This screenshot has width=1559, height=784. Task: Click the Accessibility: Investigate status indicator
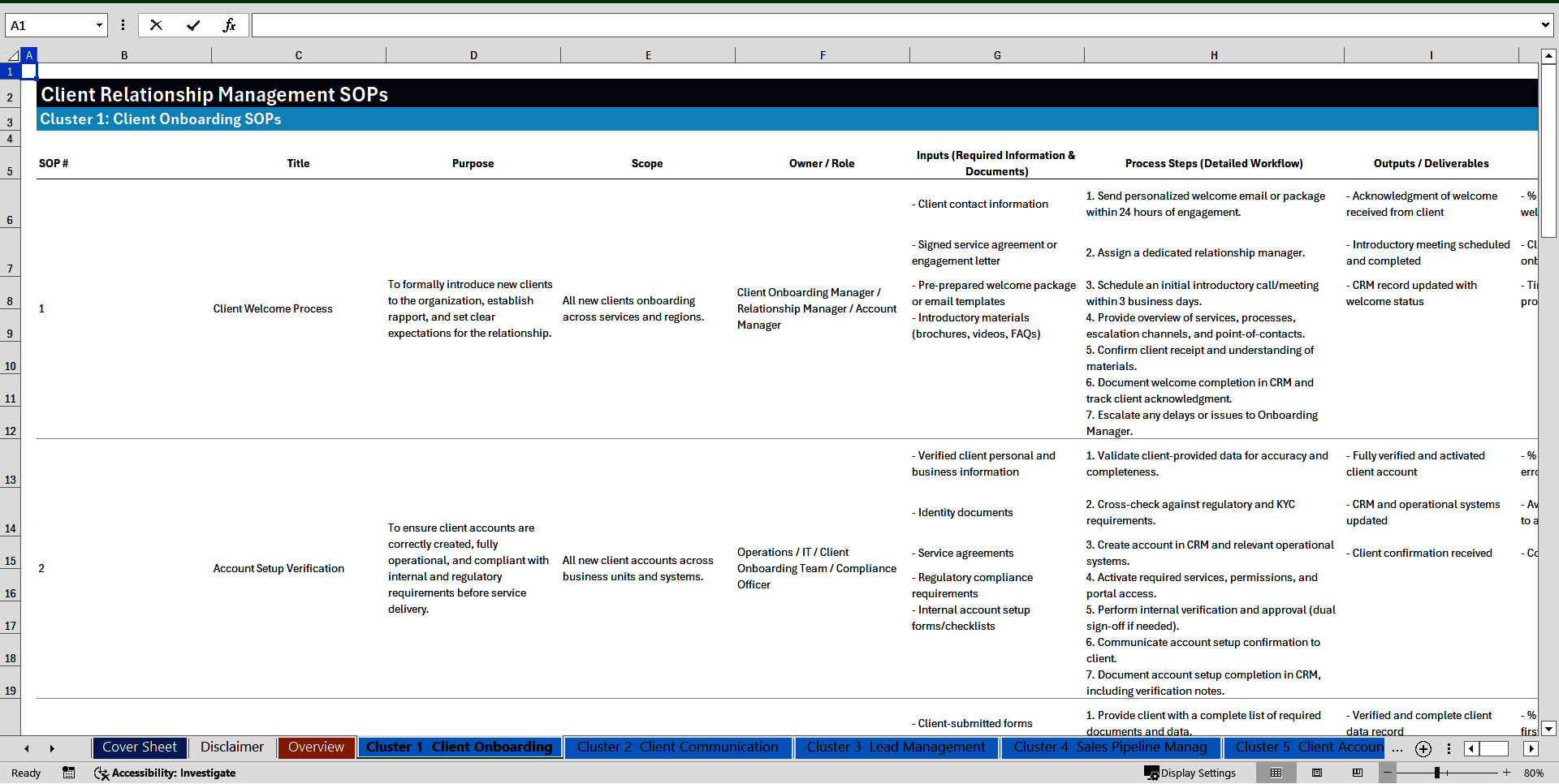[165, 773]
